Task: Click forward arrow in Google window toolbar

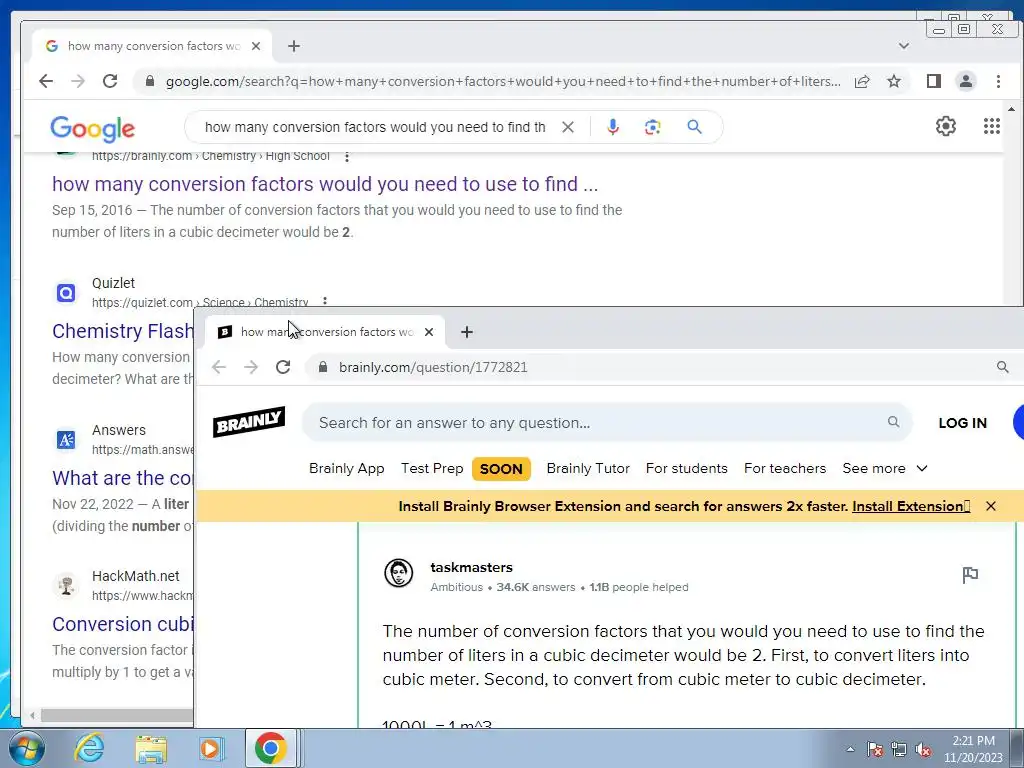Action: (x=78, y=81)
